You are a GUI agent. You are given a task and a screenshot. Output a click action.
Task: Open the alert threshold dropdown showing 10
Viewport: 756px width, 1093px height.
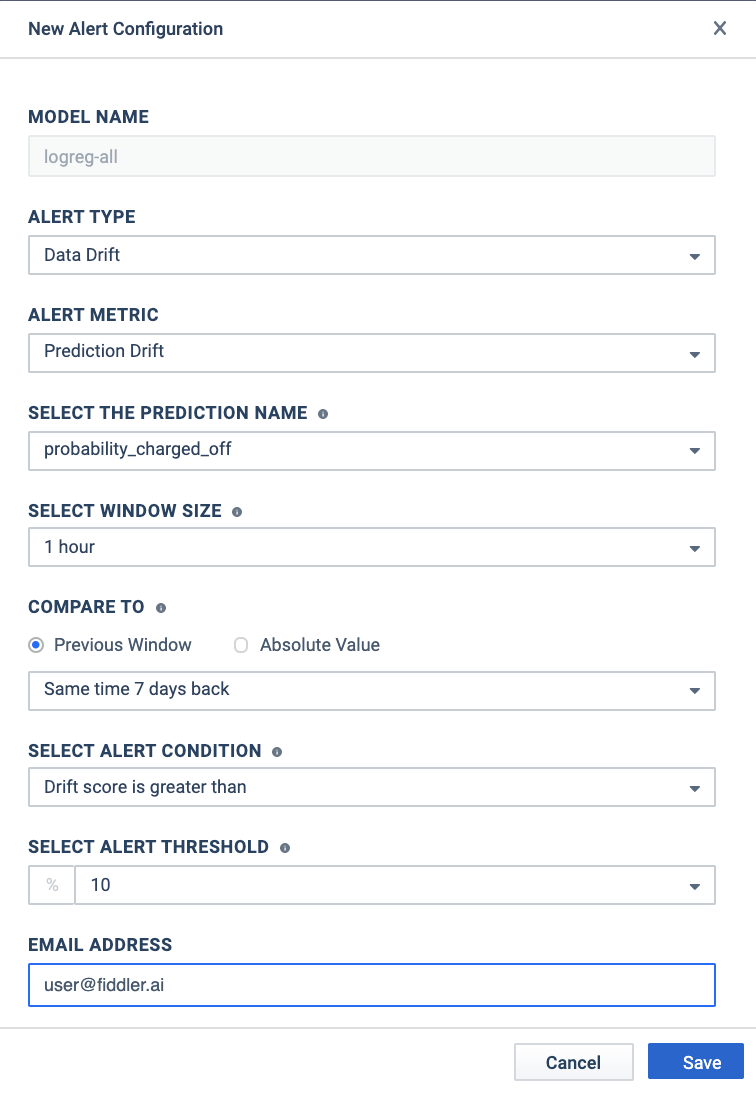[x=395, y=885]
